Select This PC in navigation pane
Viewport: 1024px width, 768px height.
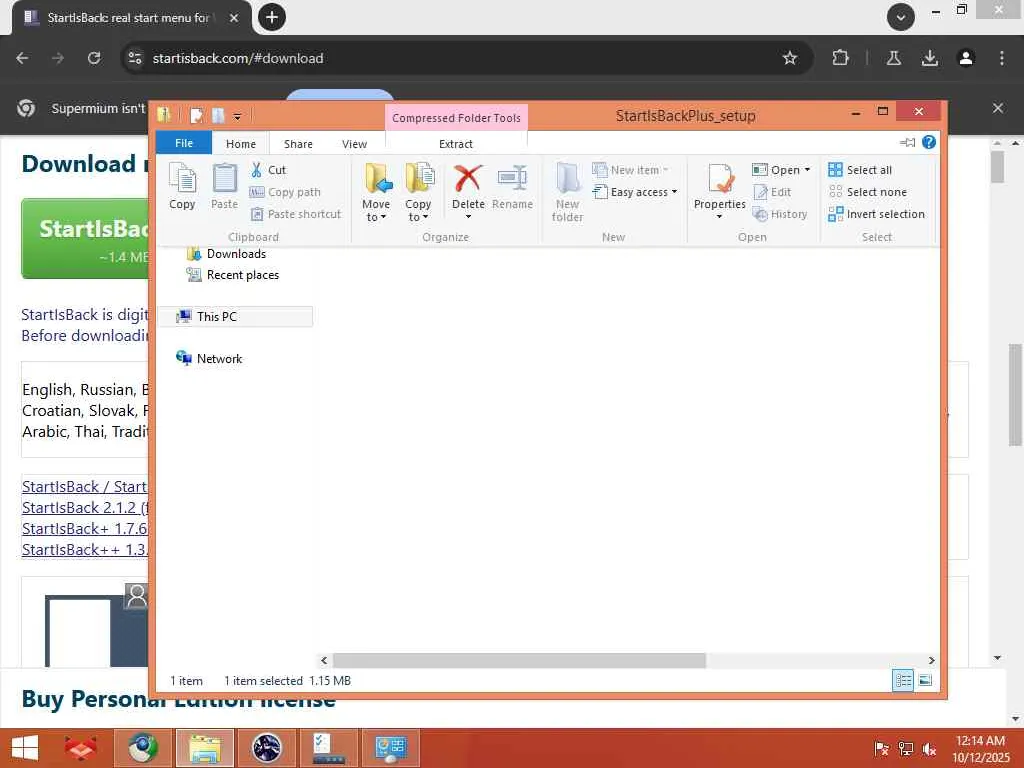point(235,317)
